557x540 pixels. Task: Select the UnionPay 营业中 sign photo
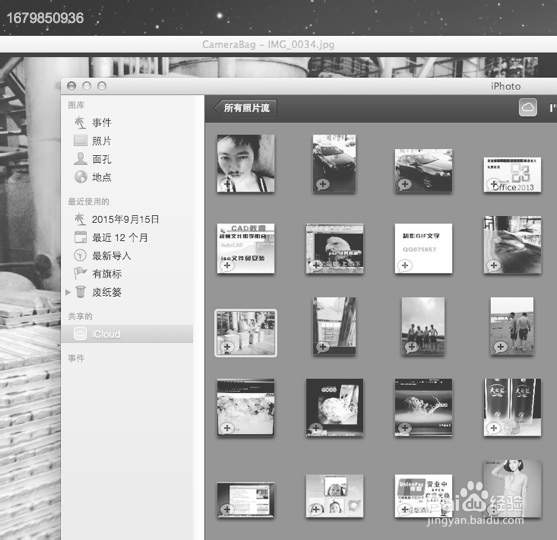pyautogui.click(x=423, y=496)
